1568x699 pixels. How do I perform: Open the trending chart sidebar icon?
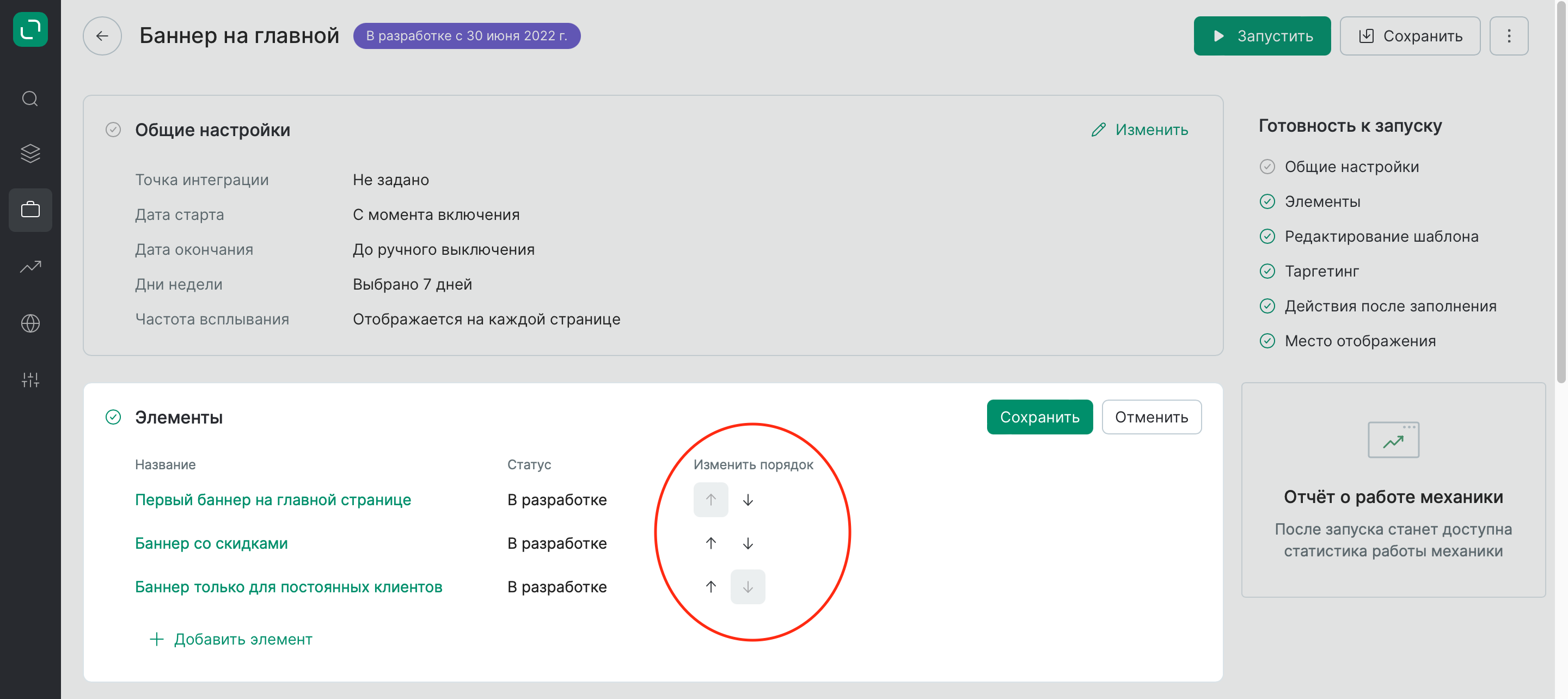(30, 267)
